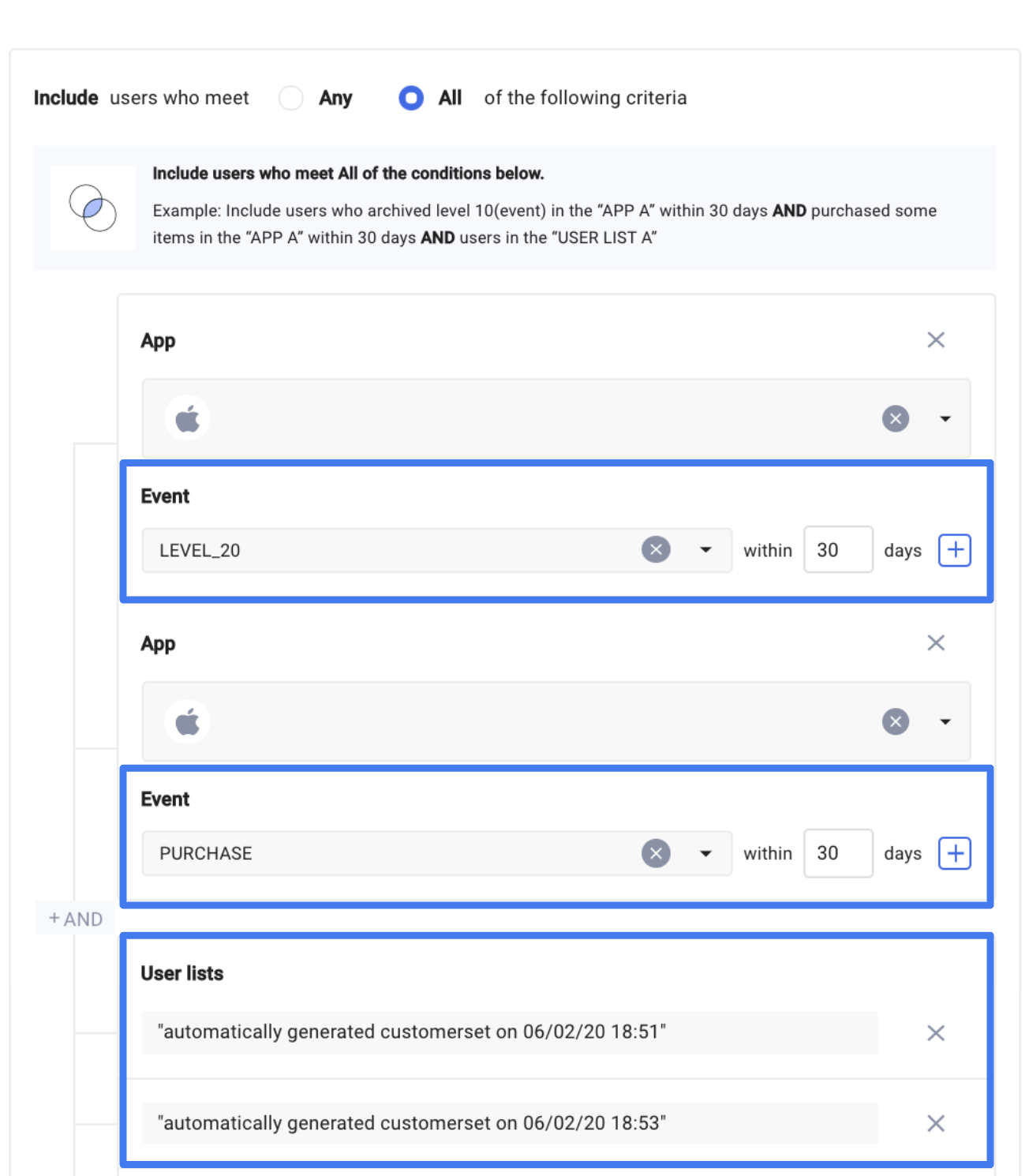This screenshot has width=1029, height=1176.
Task: Remove the first App condition block
Action: (936, 340)
